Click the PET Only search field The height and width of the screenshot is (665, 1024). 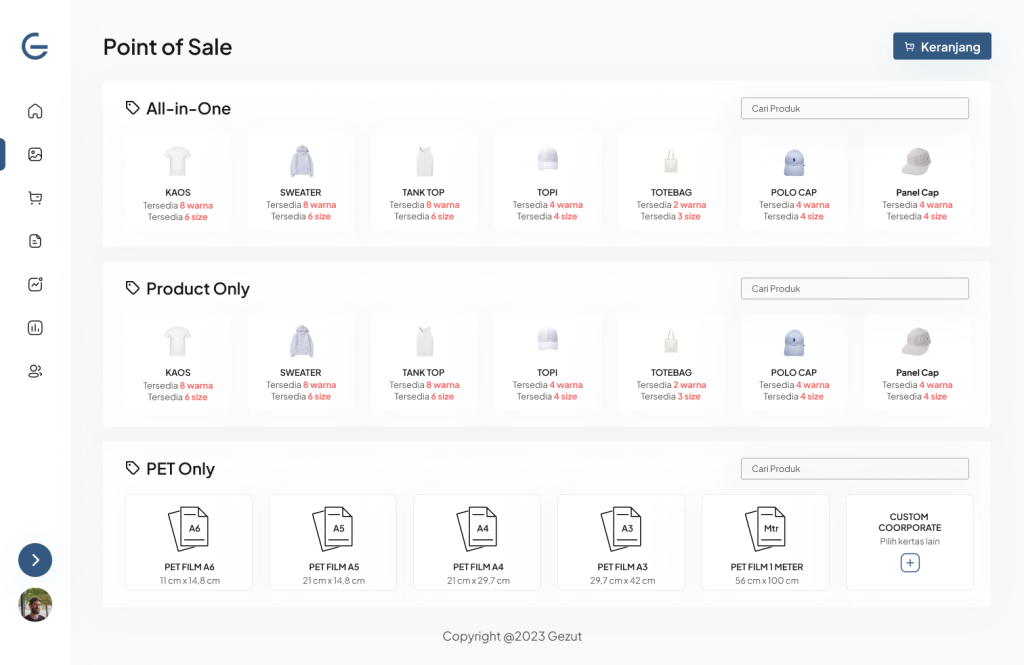coord(854,468)
